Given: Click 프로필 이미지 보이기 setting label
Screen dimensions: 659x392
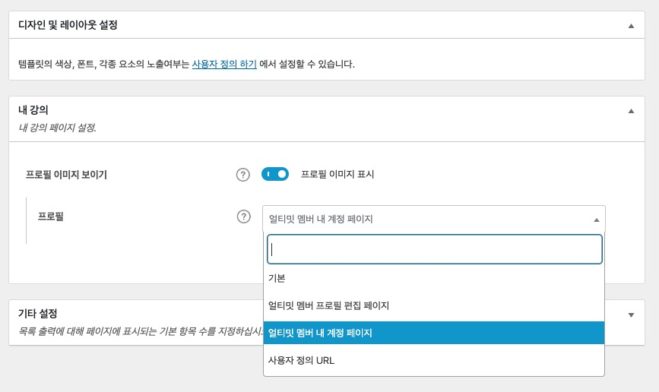Looking at the screenshot, I should [66, 174].
